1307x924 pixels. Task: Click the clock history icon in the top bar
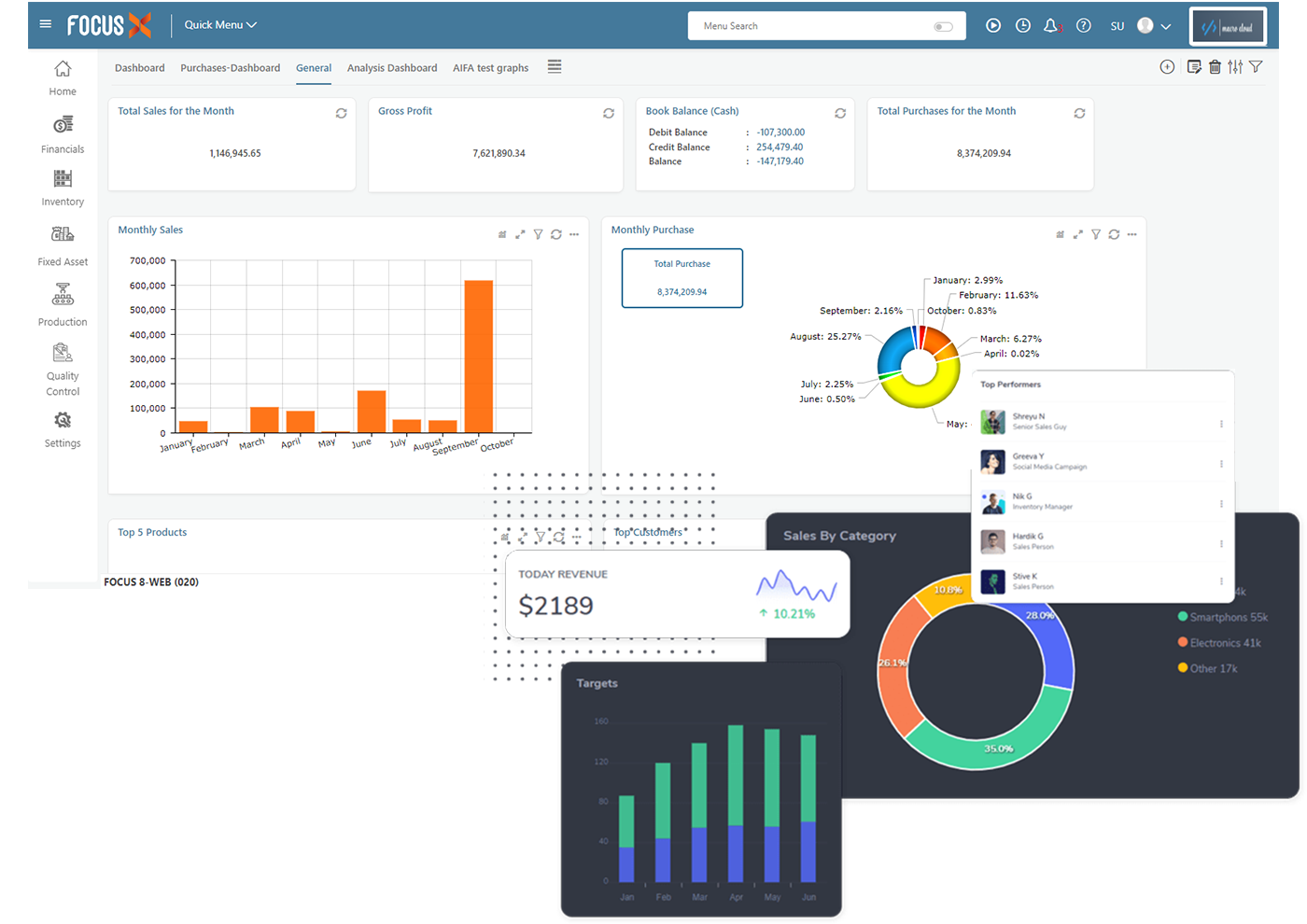pyautogui.click(x=1023, y=25)
